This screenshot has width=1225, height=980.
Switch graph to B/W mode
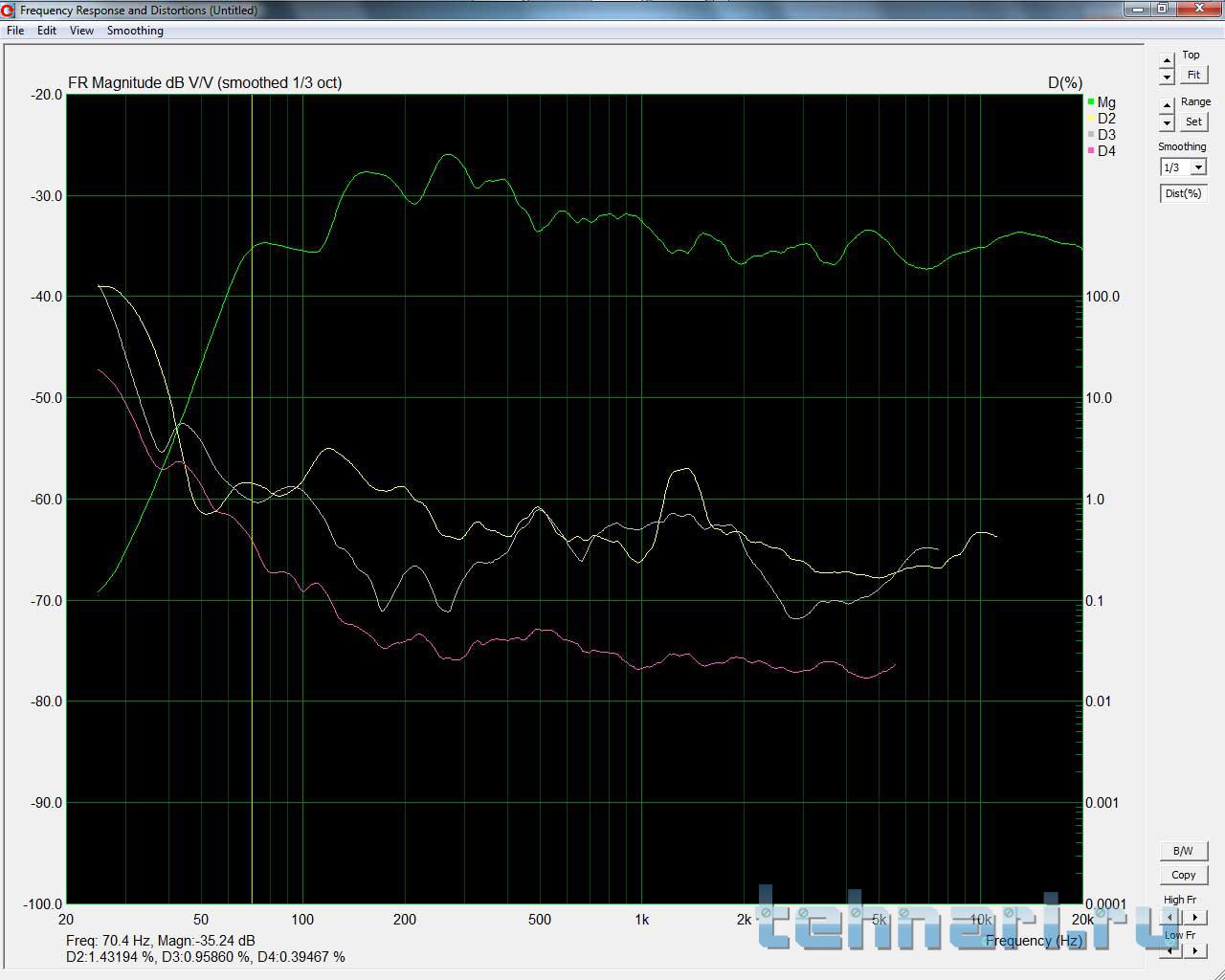1183,851
